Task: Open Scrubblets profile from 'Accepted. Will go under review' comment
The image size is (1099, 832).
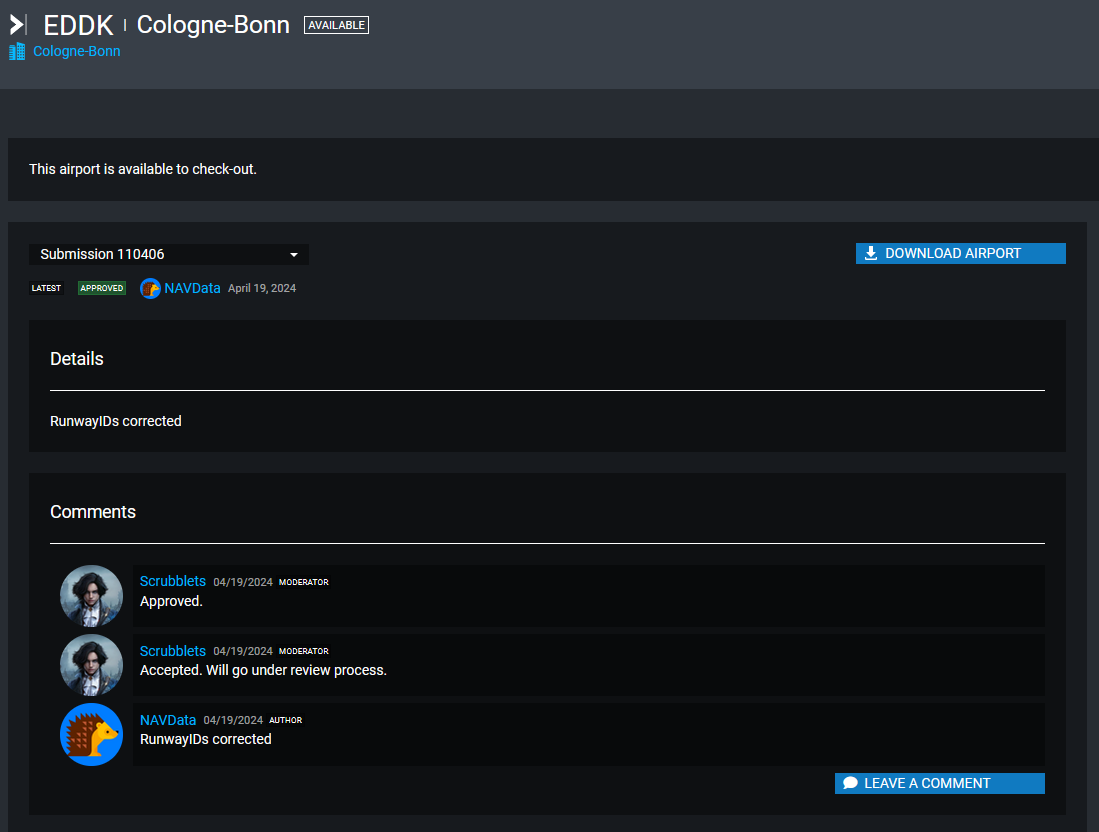Action: point(172,651)
